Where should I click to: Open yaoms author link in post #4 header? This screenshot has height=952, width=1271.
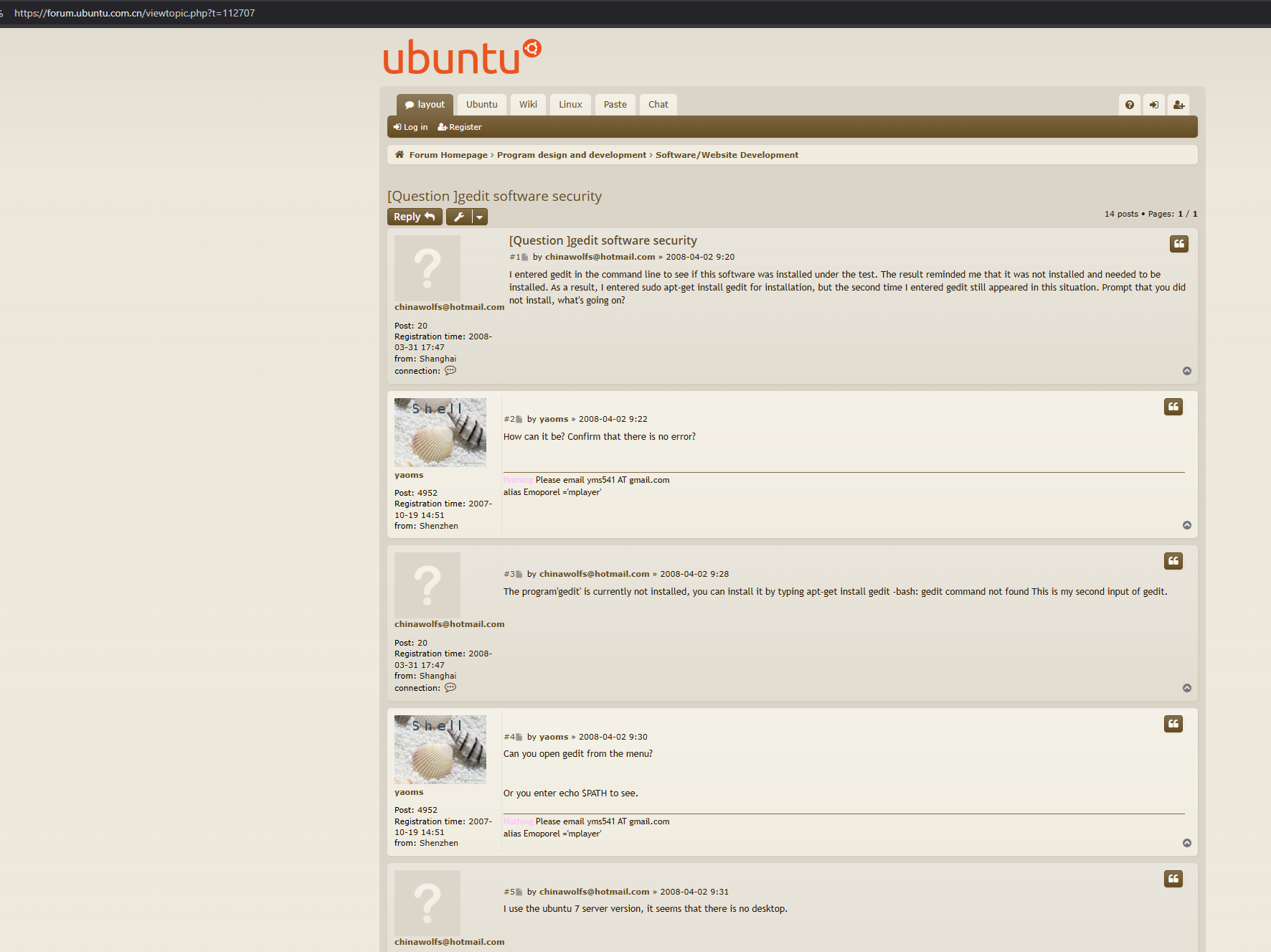[554, 737]
